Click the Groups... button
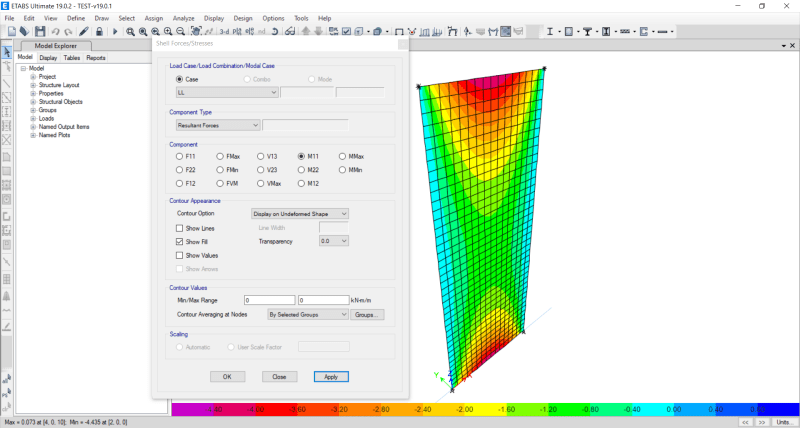Image resolution: width=800 pixels, height=428 pixels. [x=367, y=315]
